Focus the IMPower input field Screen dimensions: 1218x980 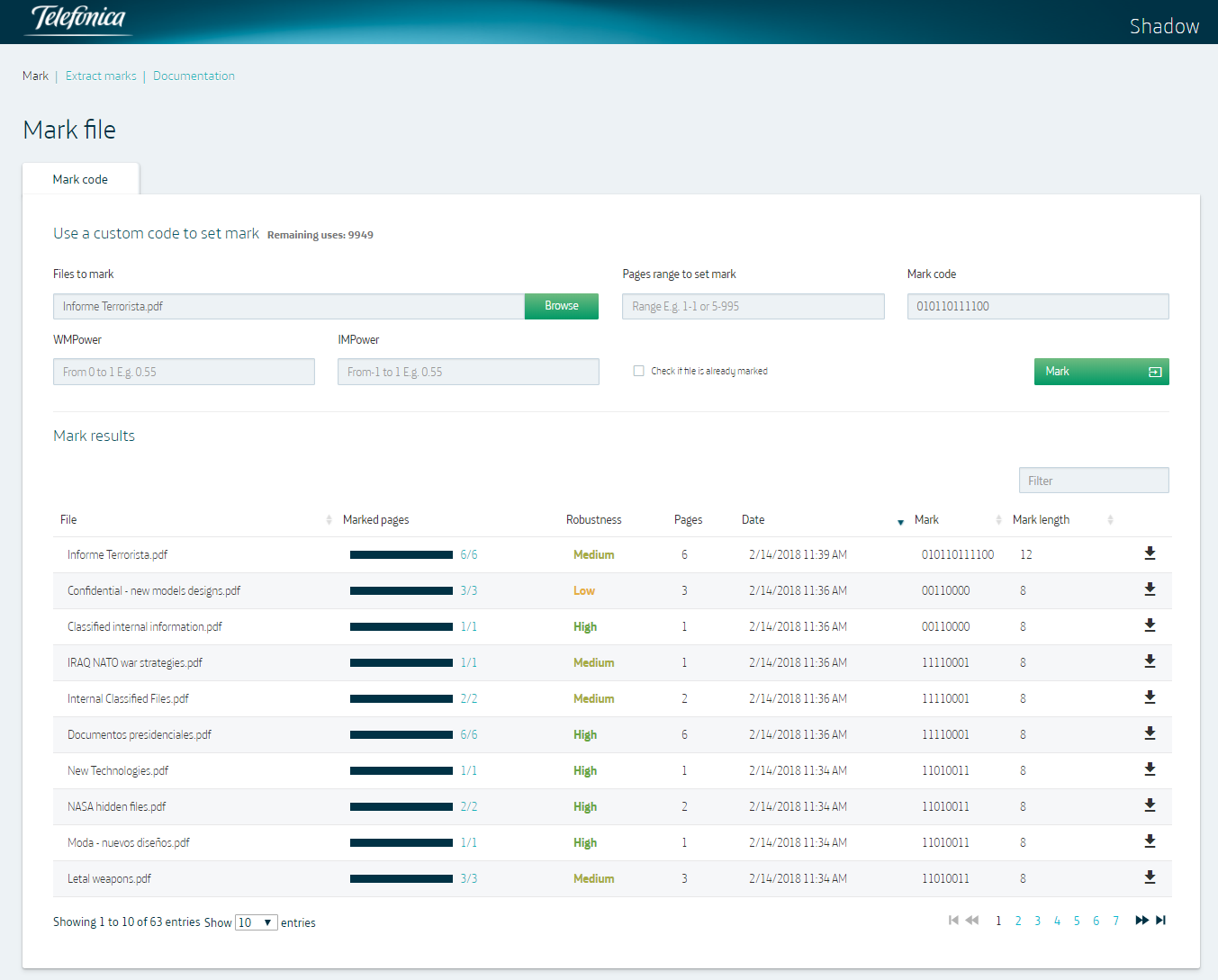(468, 372)
